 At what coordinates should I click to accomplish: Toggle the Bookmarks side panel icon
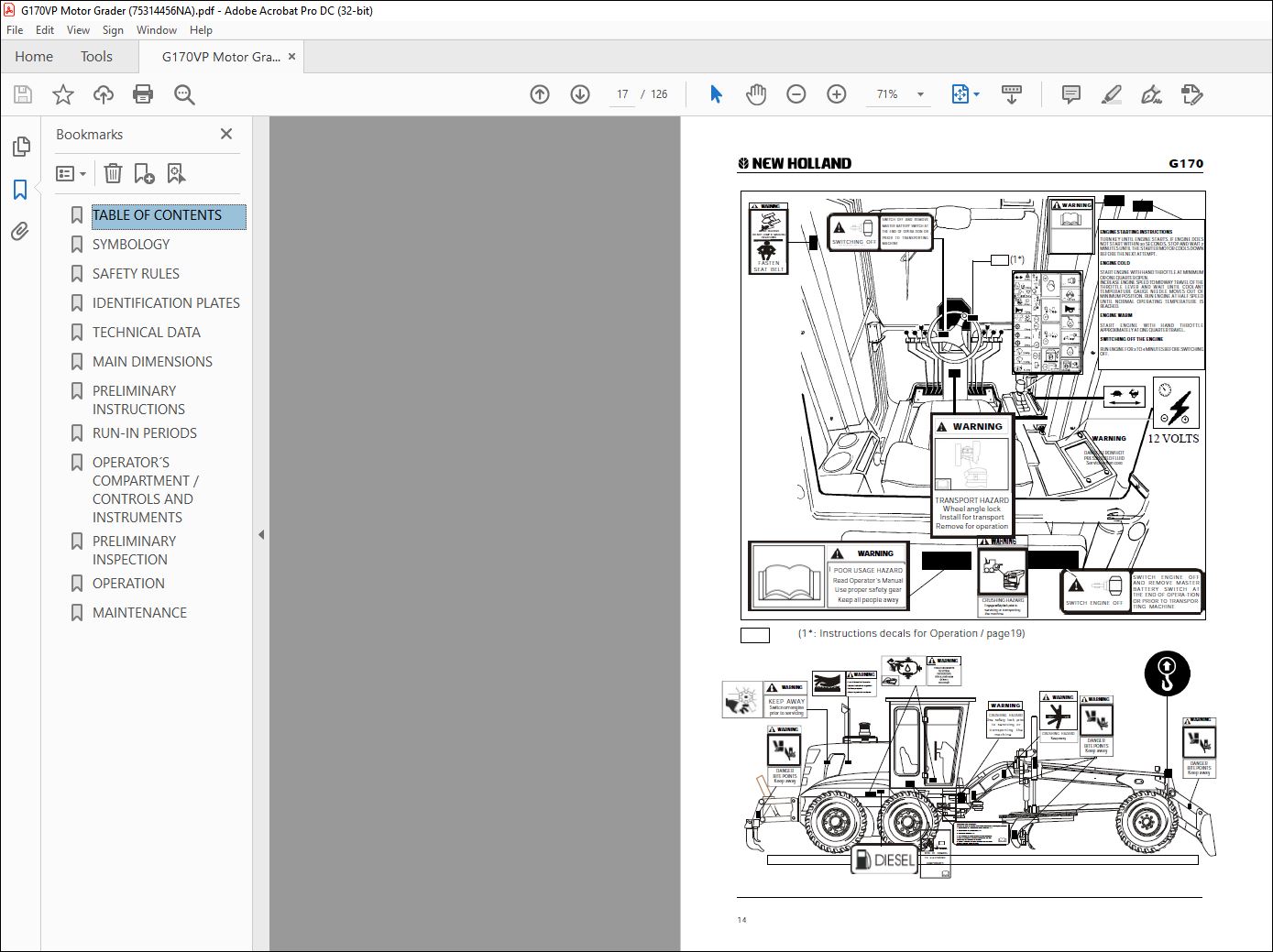(x=20, y=190)
